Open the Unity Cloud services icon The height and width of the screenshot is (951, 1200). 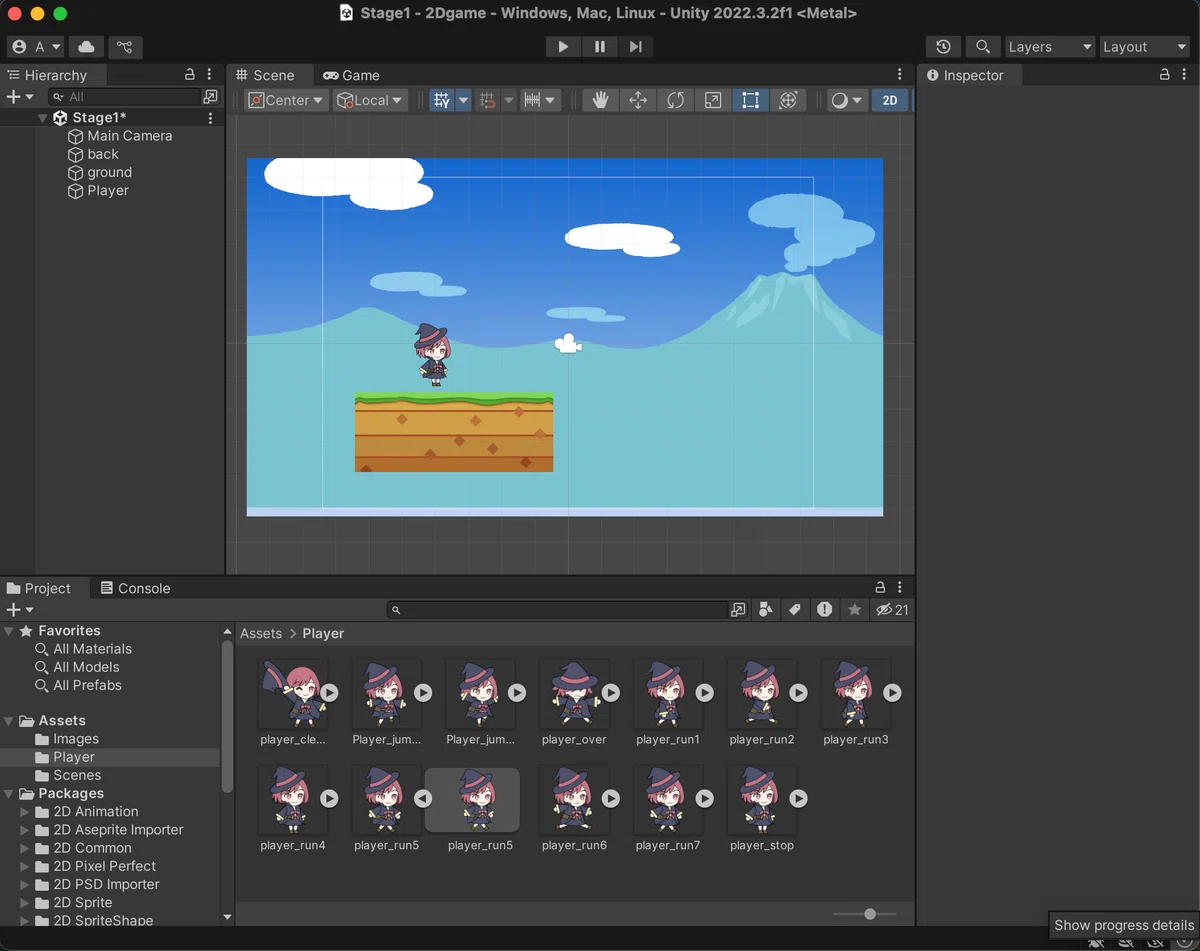[87, 47]
